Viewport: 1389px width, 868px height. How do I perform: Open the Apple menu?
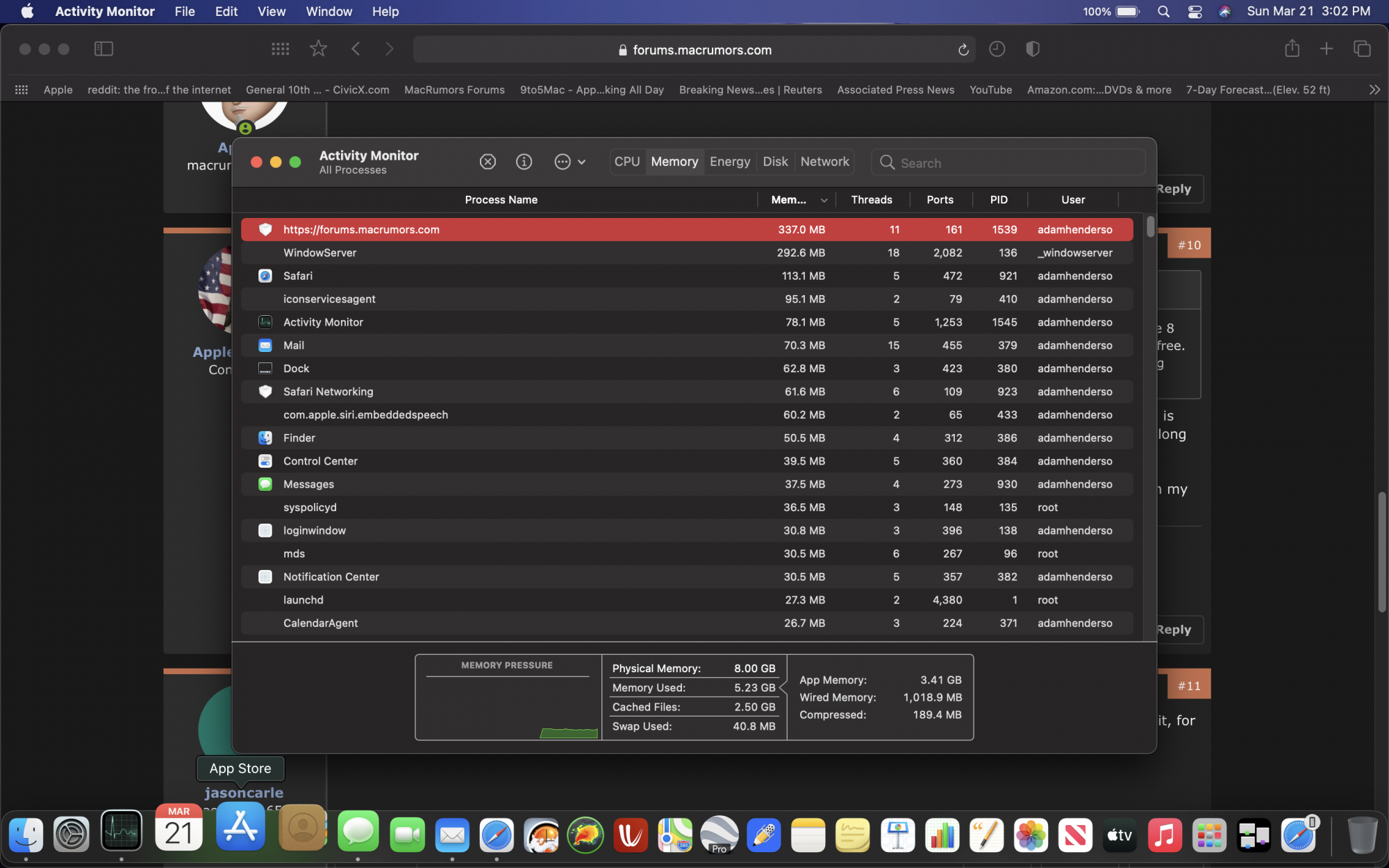coord(27,11)
